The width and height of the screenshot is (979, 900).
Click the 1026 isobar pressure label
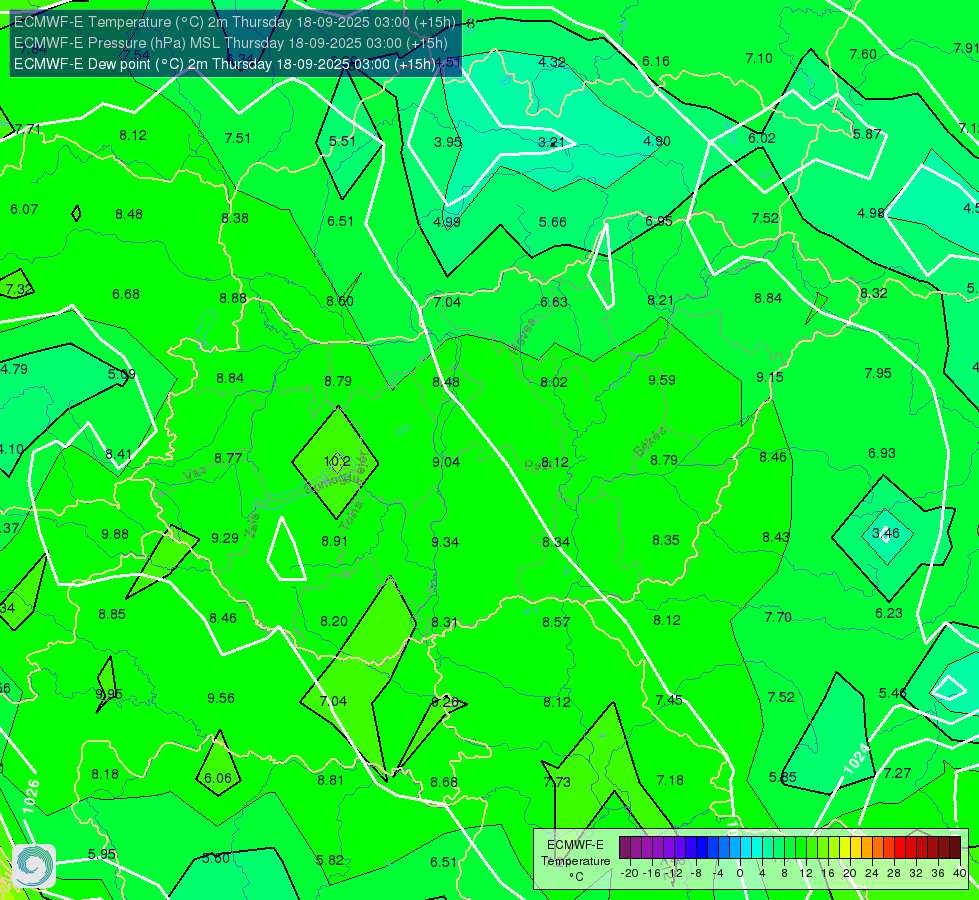coord(31,797)
